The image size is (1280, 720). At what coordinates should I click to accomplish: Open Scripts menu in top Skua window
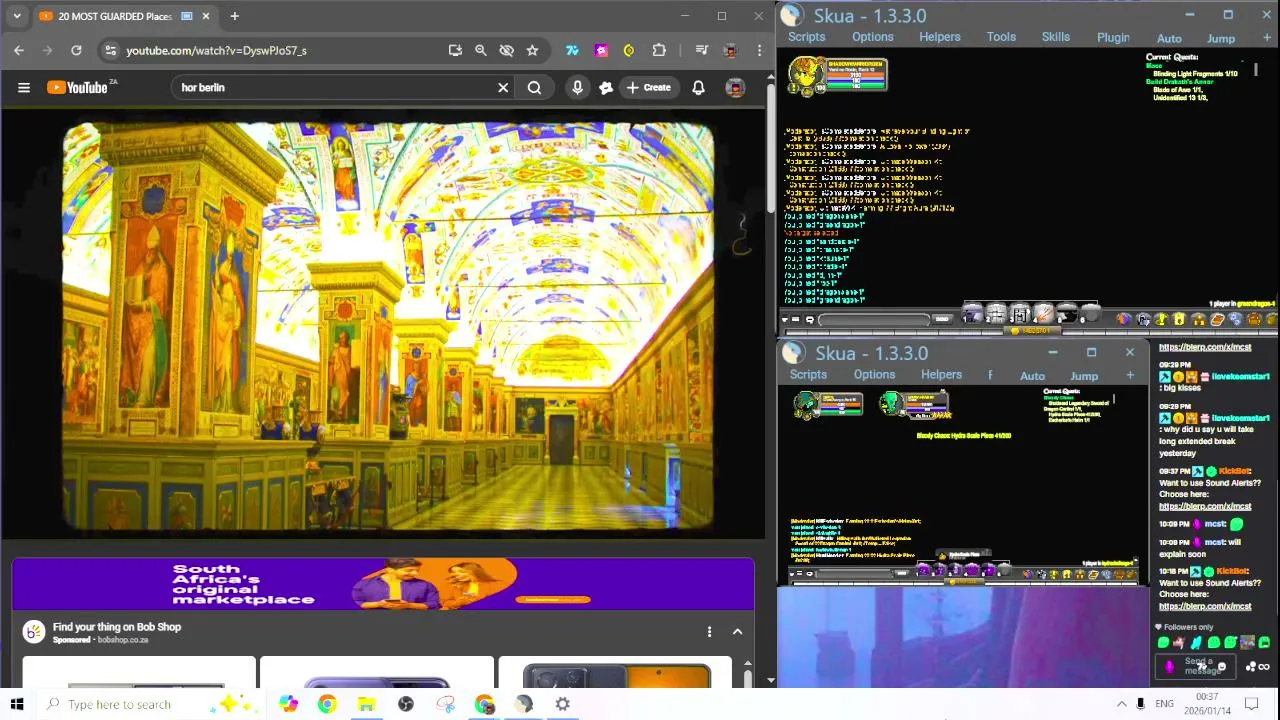point(806,37)
